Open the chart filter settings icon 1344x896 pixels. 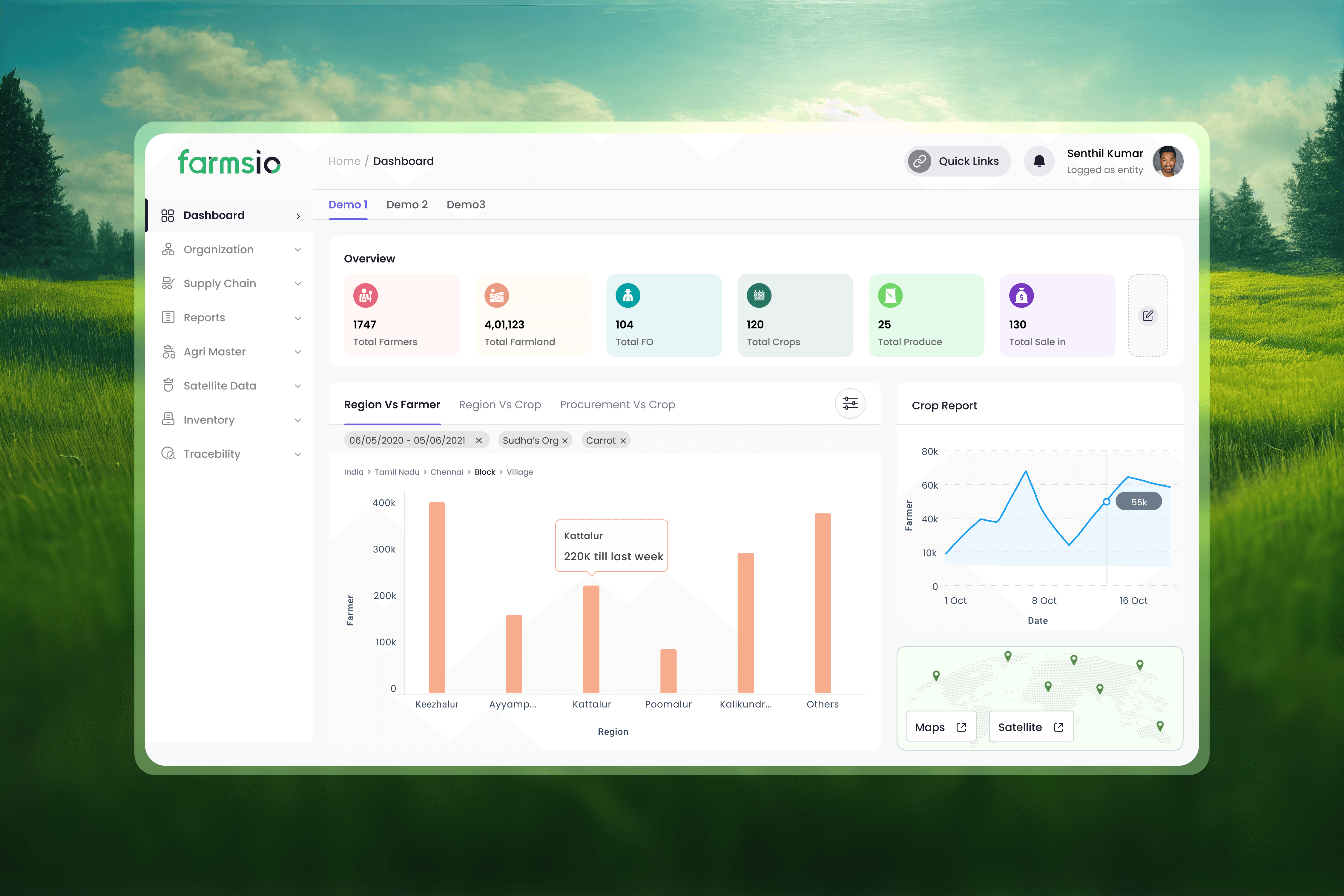(850, 403)
